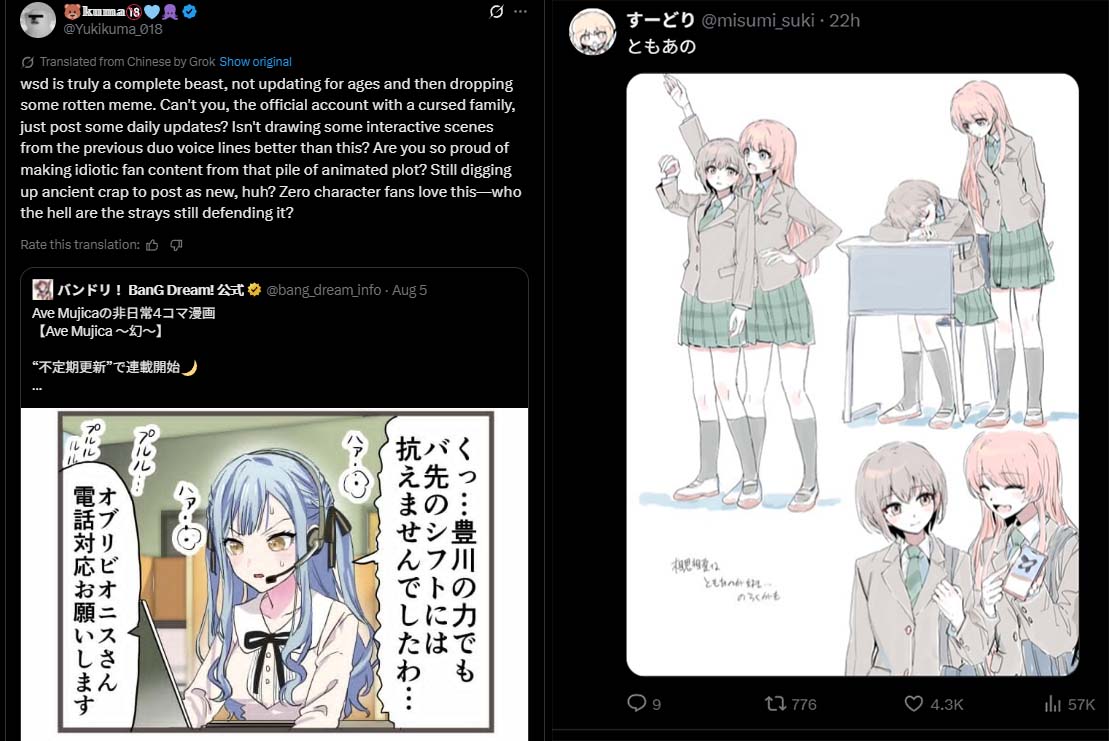Viewport: 1109px width, 741px height.
Task: Open misumi_suki's profile avatar
Action: point(593,32)
